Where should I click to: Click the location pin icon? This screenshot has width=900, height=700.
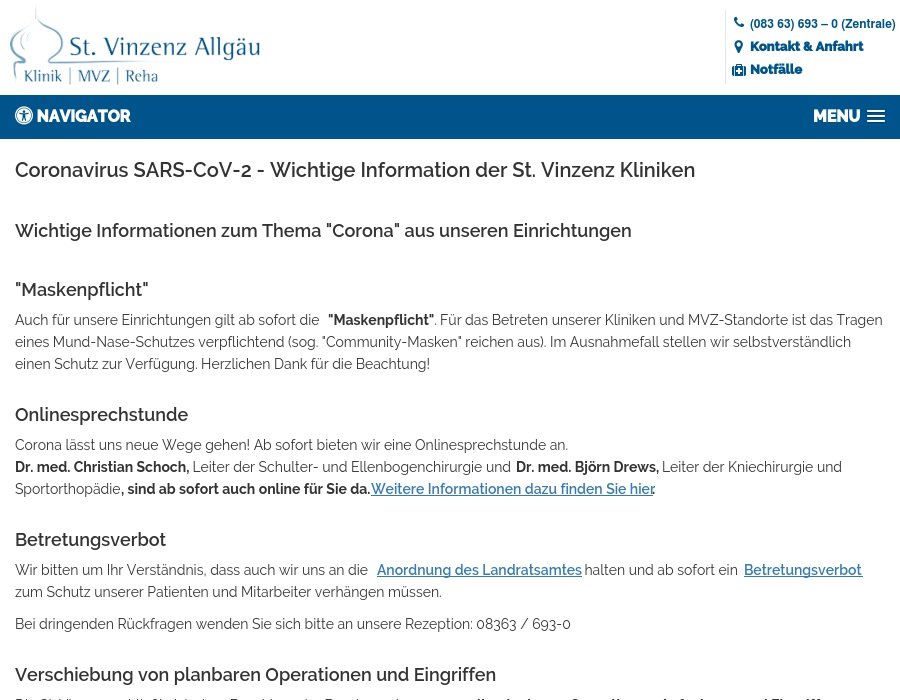[x=739, y=47]
